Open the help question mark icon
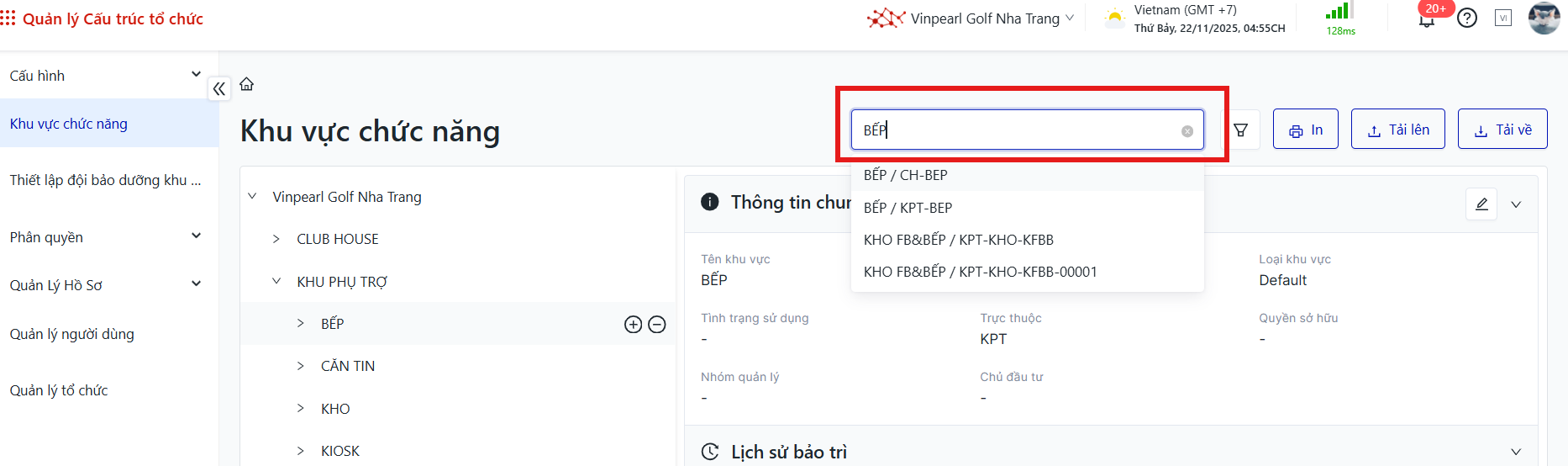 coord(1467,18)
